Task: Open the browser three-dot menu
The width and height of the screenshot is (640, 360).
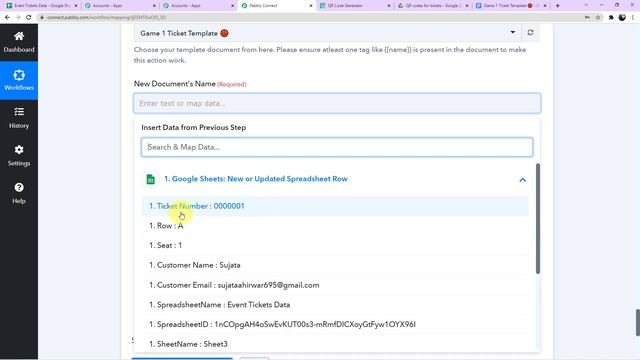Action: click(633, 18)
